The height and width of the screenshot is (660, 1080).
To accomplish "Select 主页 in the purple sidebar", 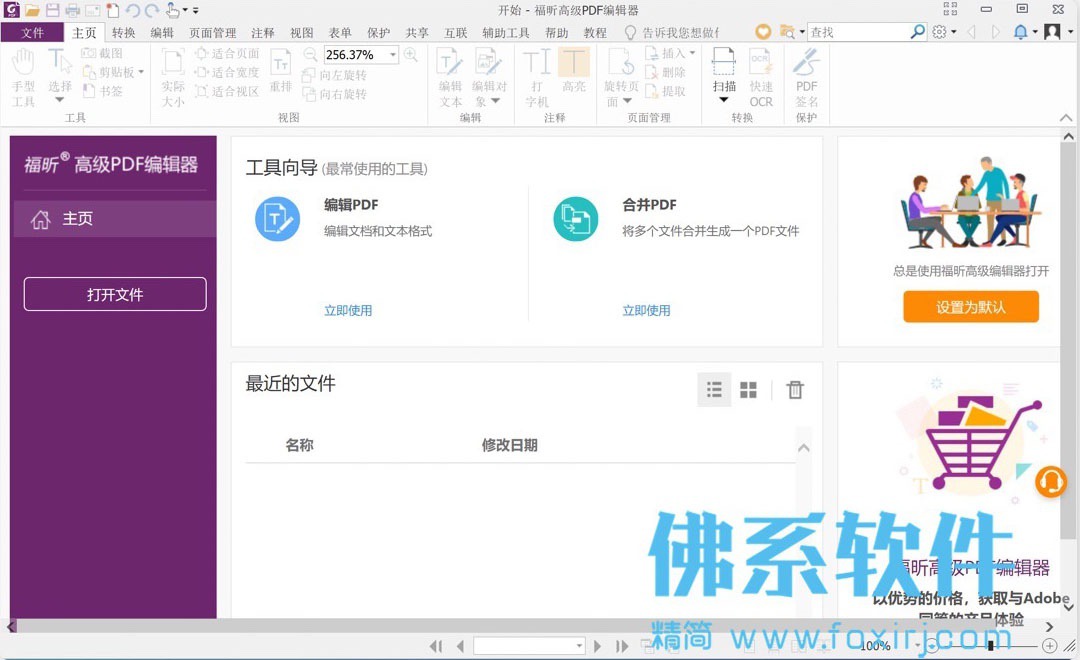I will tap(115, 219).
